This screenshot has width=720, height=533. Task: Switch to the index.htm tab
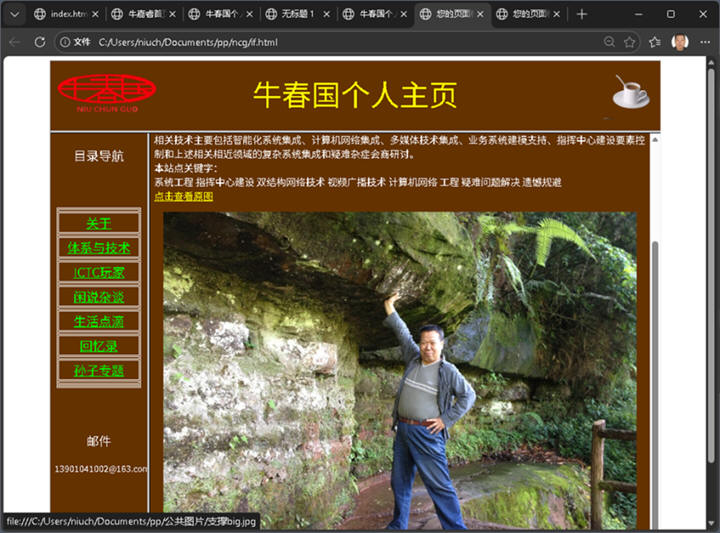point(66,14)
